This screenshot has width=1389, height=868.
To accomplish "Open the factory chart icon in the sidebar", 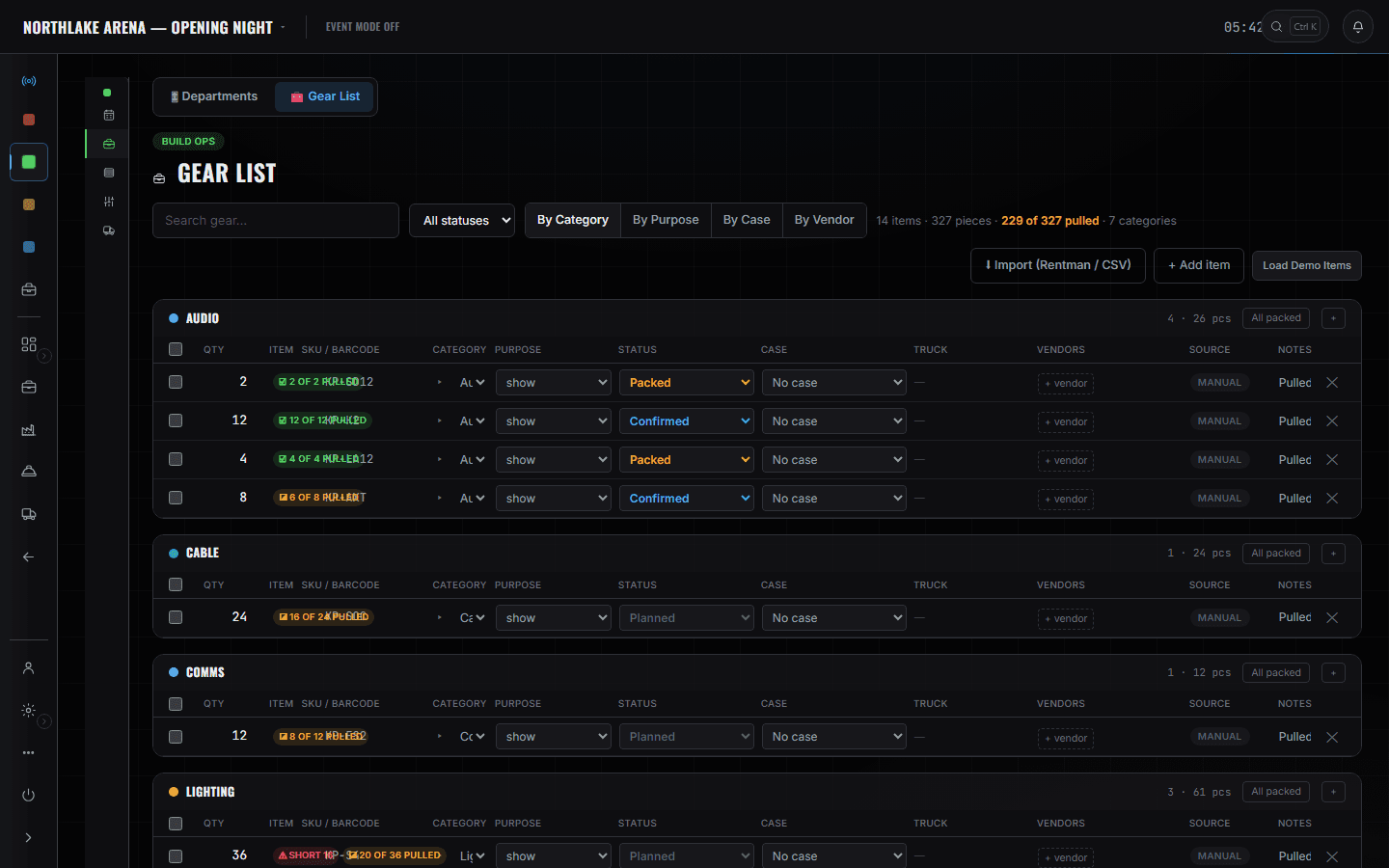I will 29,429.
